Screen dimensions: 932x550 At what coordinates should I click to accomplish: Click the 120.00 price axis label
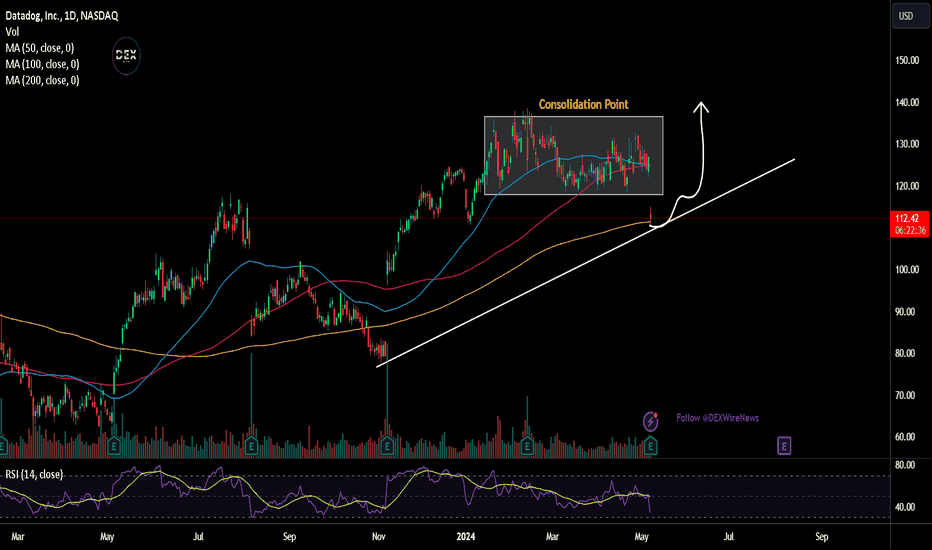coord(907,186)
